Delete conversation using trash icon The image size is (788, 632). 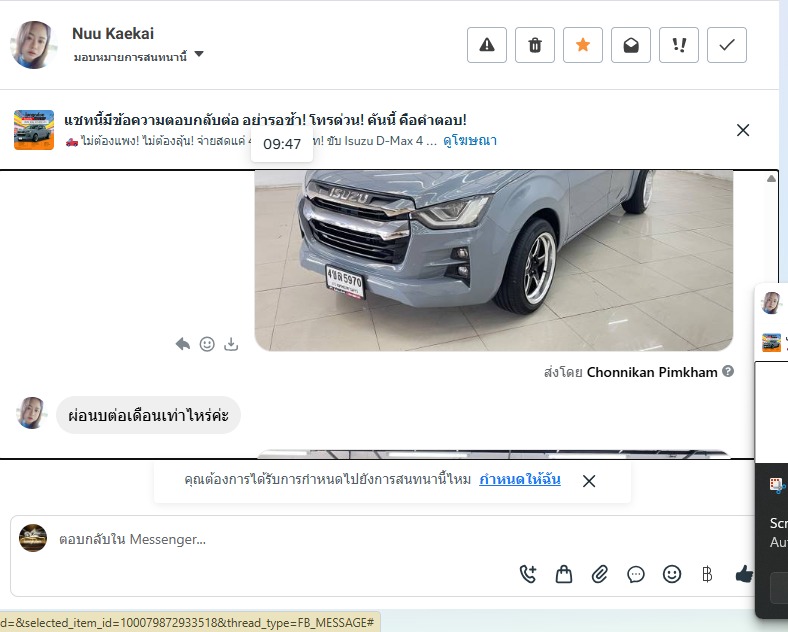535,45
